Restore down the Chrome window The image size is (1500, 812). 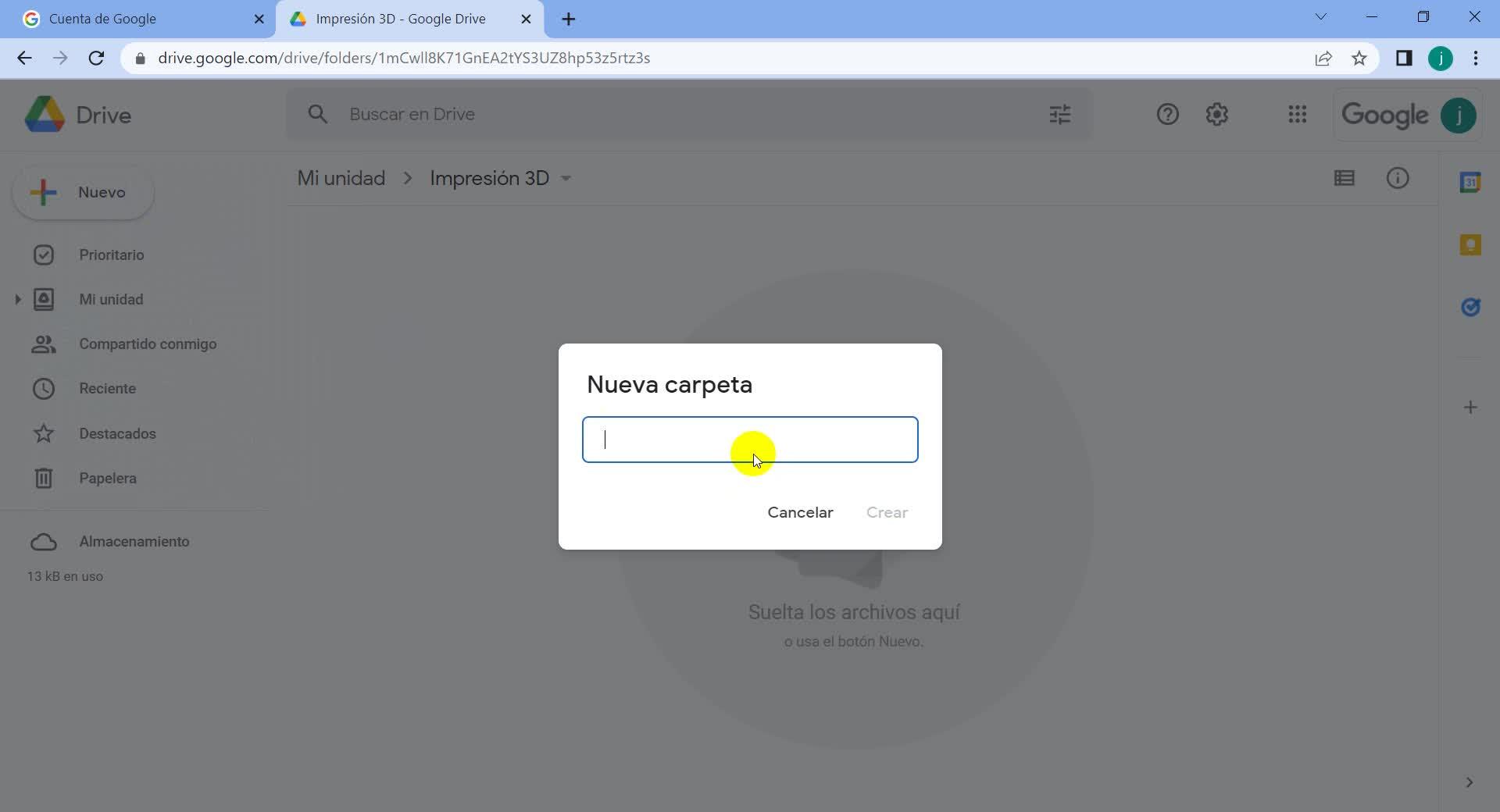[1423, 16]
